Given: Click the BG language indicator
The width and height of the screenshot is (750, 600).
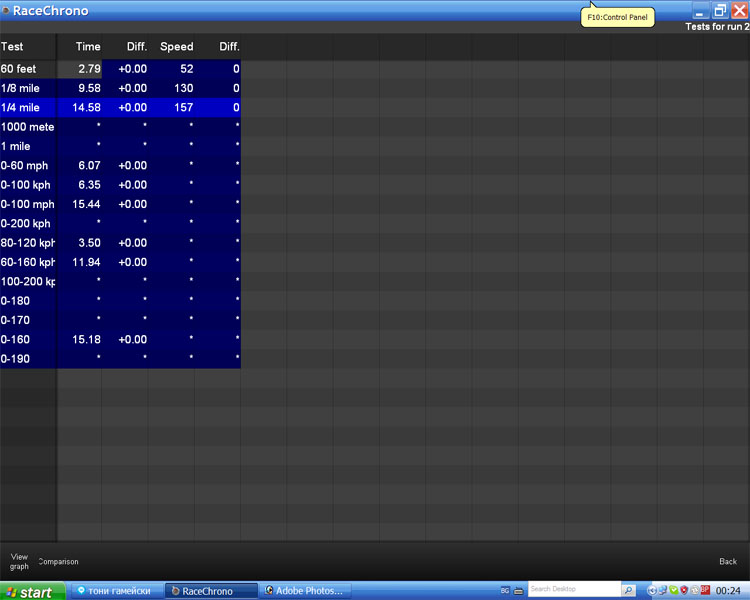Looking at the screenshot, I should pyautogui.click(x=505, y=591).
